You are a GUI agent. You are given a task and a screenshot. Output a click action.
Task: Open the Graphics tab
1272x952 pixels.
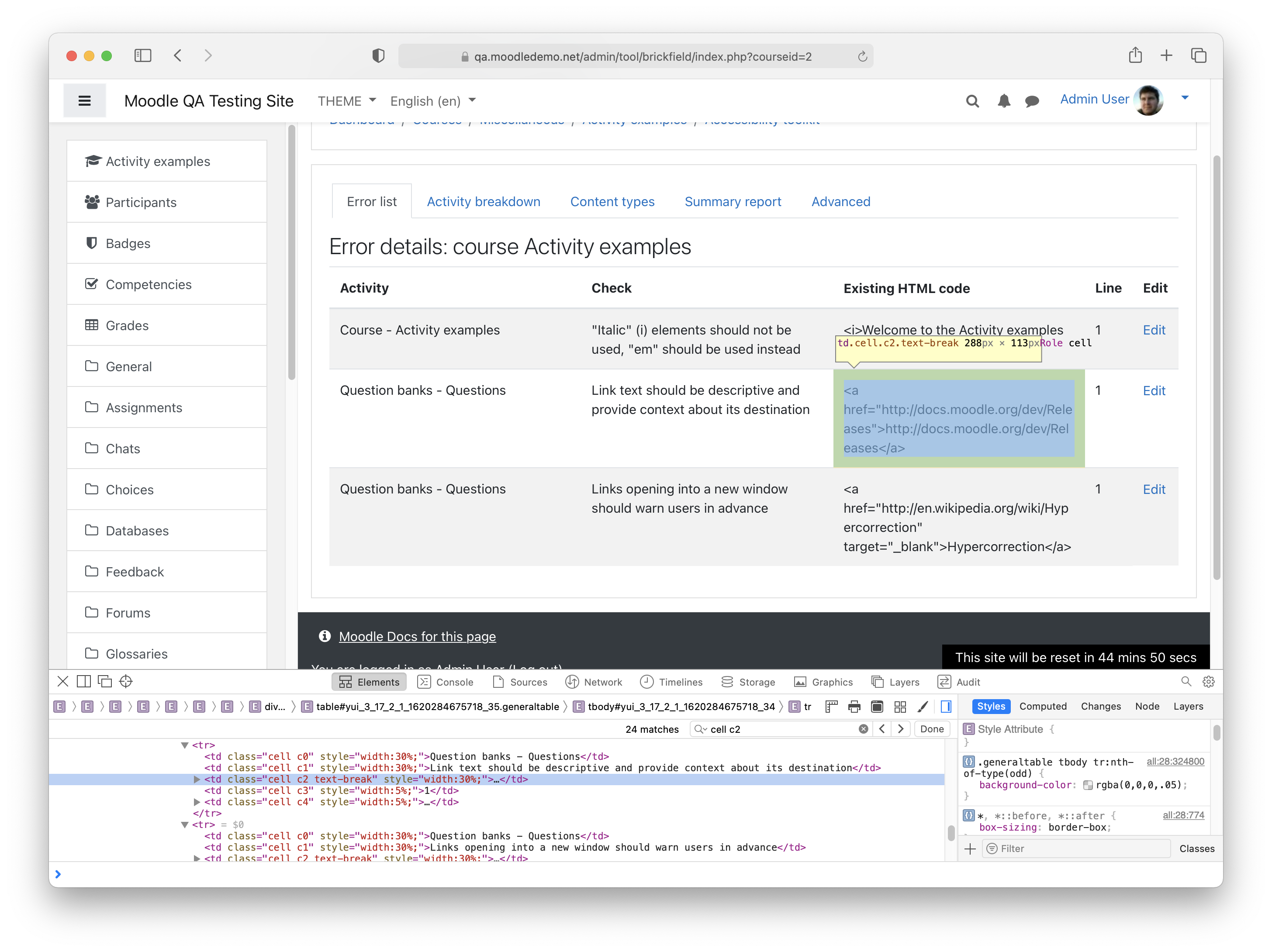click(823, 683)
